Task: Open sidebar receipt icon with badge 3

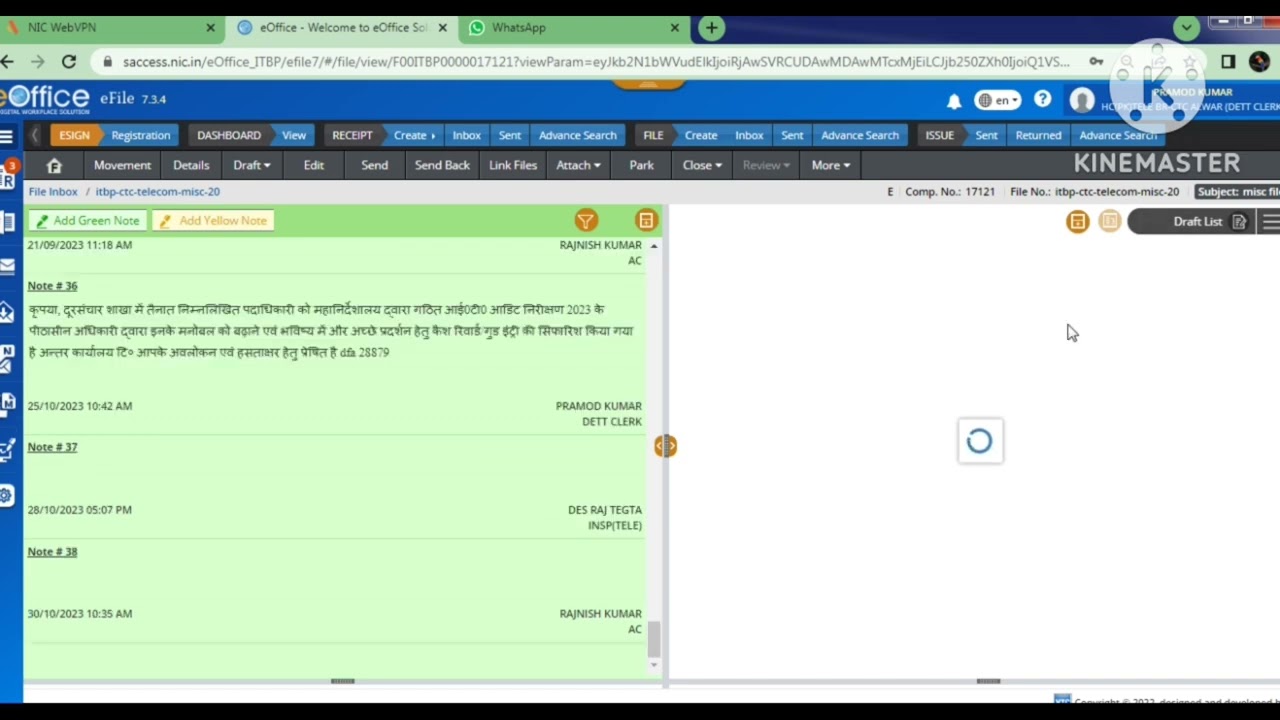Action: [7, 175]
